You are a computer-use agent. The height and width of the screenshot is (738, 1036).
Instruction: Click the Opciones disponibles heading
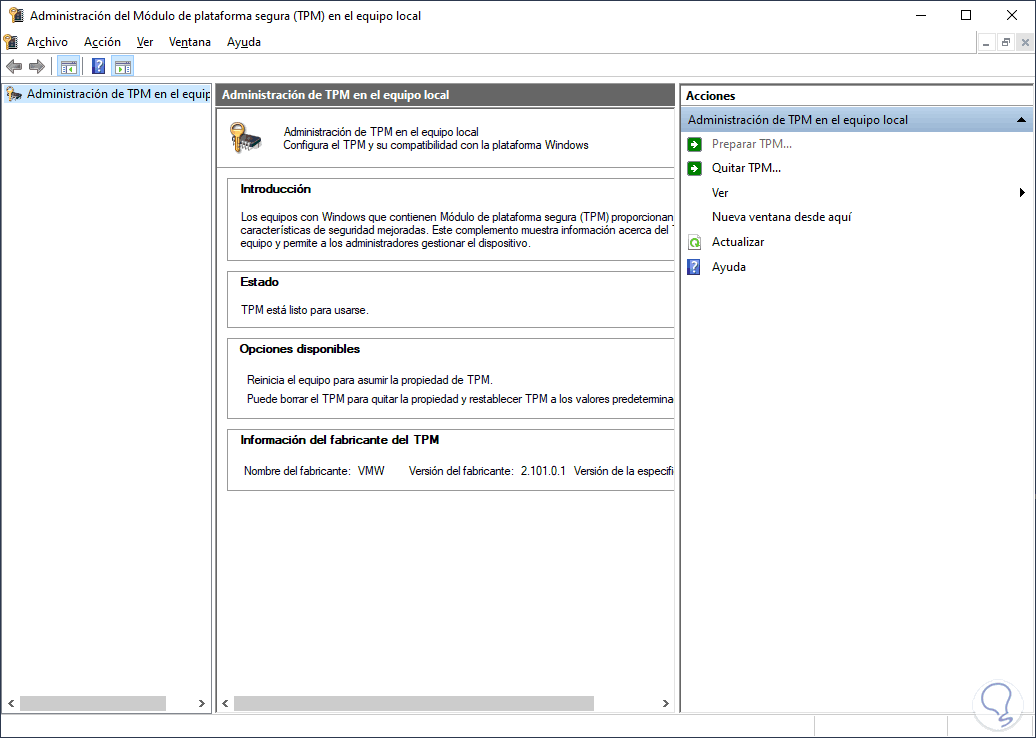300,349
